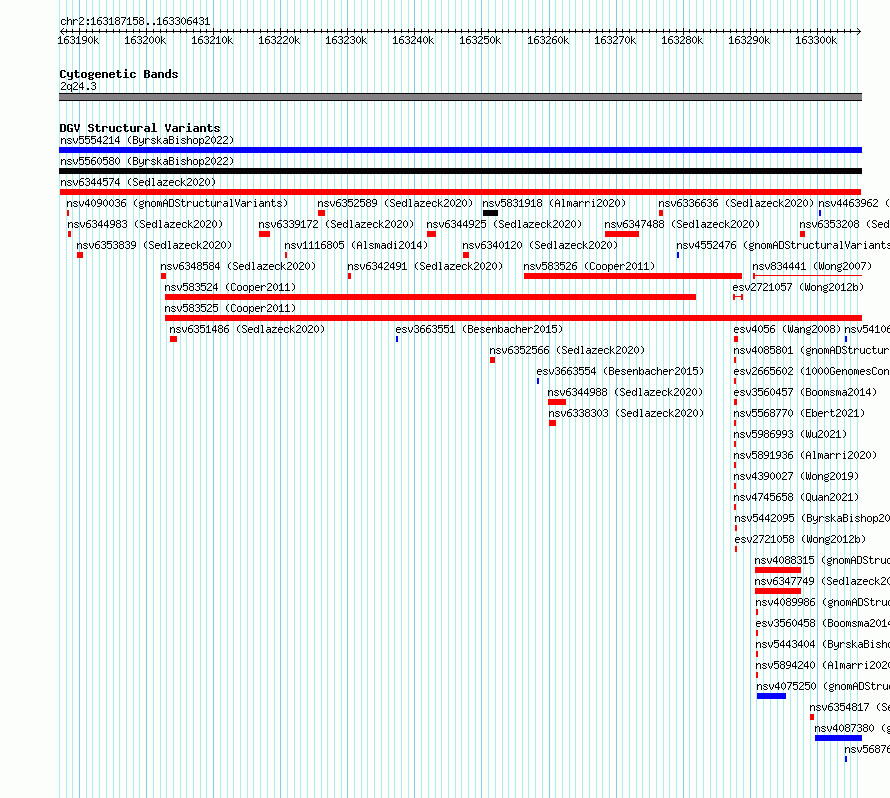The width and height of the screenshot is (890, 798).
Task: Select nsv5443404 ByrskaBishop variant label
Action: point(822,644)
